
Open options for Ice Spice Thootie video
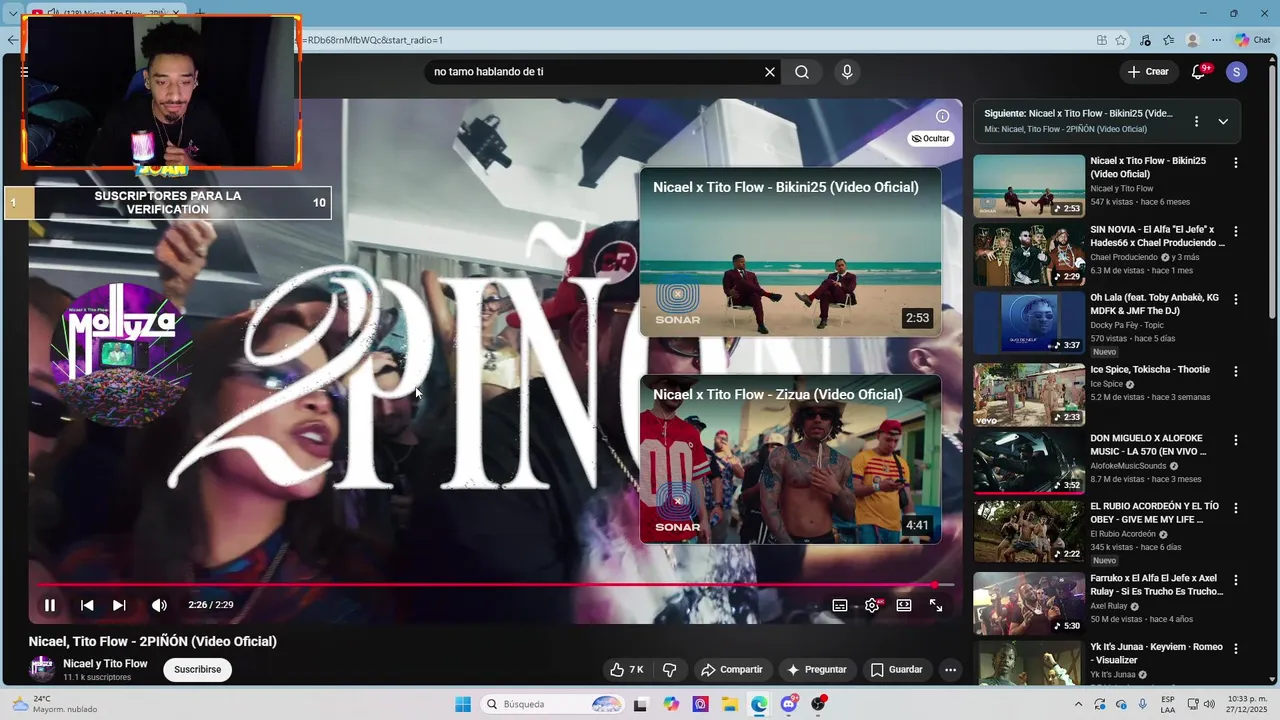[1235, 371]
